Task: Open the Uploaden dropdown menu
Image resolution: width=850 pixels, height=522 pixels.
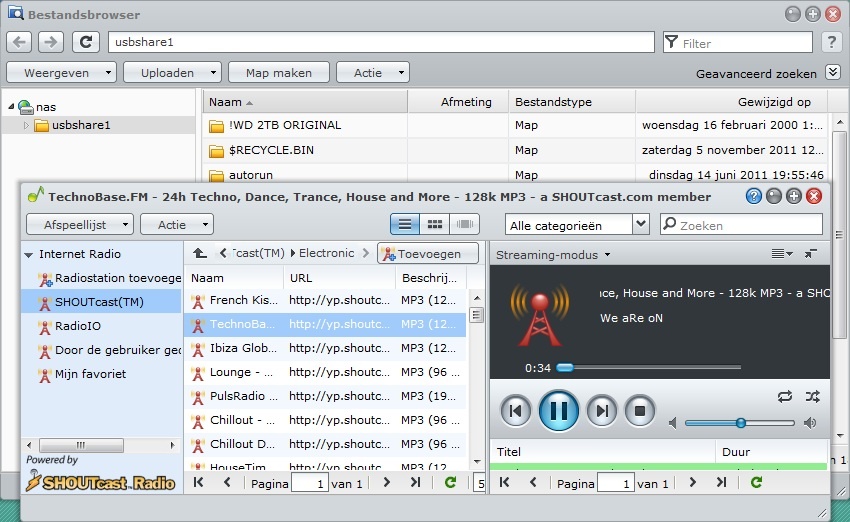Action: tap(172, 73)
